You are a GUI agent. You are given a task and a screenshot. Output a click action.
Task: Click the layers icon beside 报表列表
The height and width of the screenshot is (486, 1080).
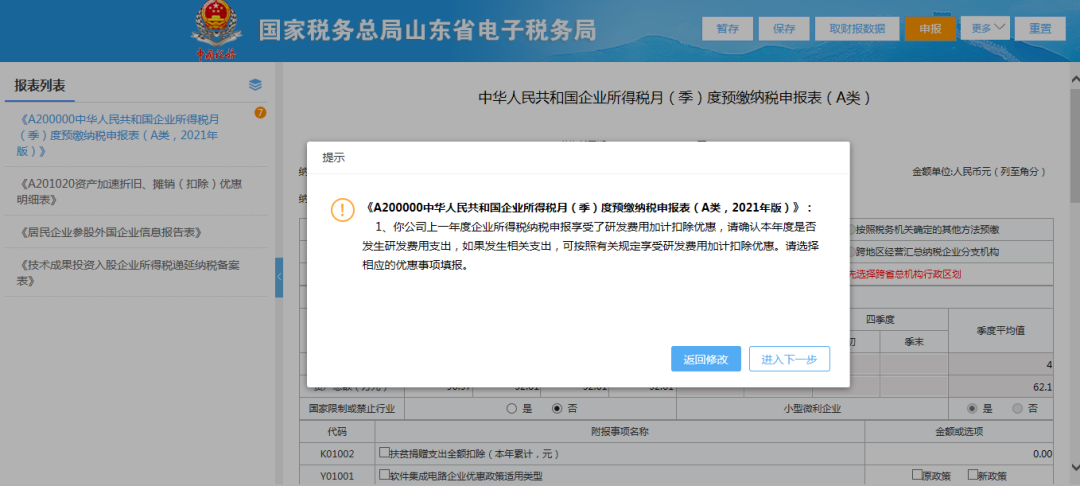[256, 85]
